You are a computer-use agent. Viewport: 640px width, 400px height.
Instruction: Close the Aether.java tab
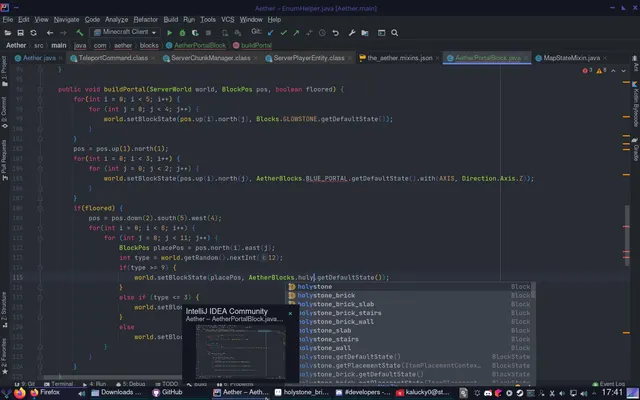[x=60, y=58]
